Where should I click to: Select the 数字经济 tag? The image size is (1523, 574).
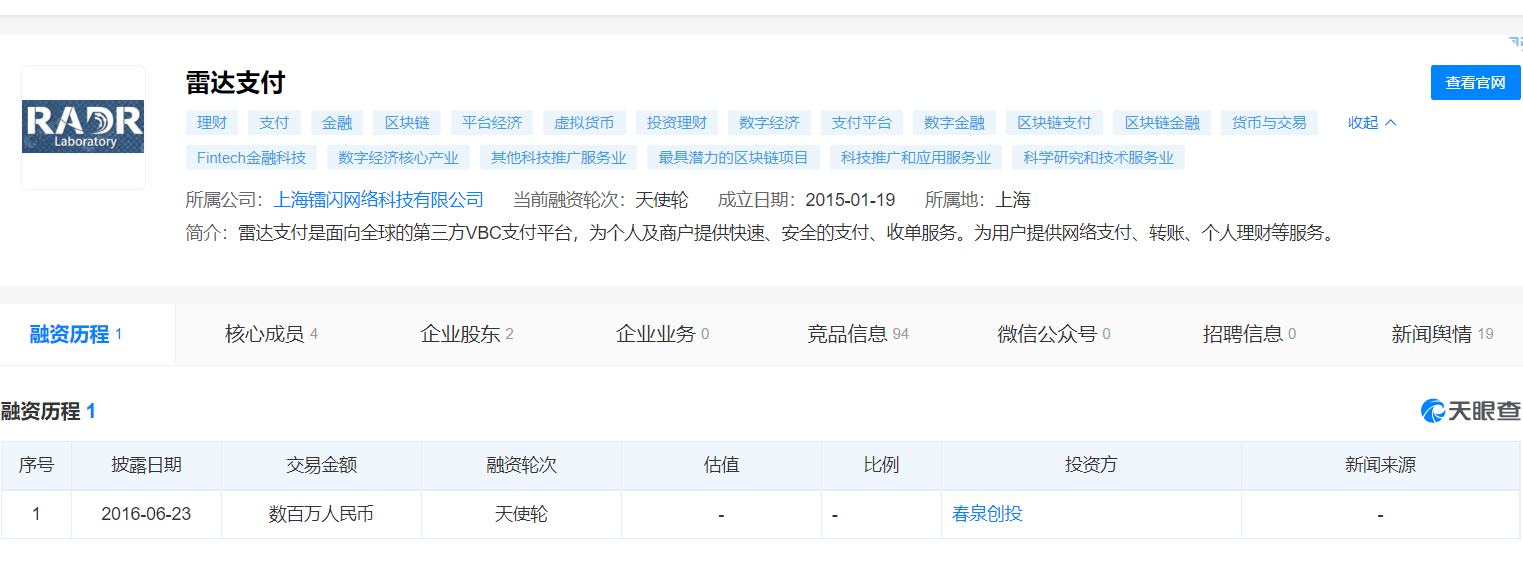[769, 123]
